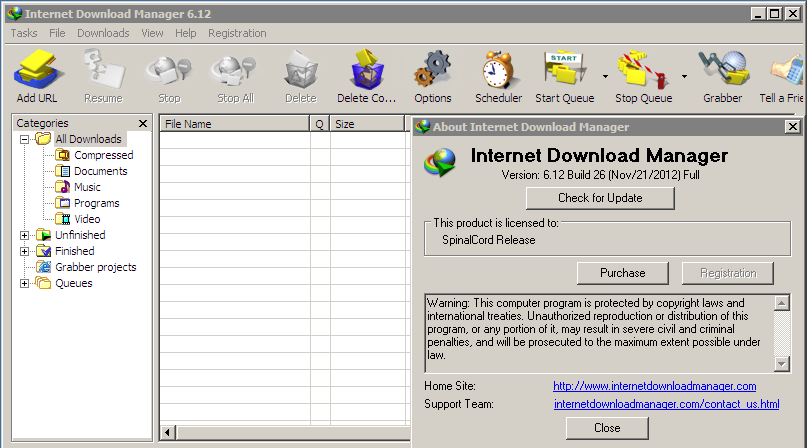Close the About dialog with Close button
807x448 pixels.
pos(607,428)
